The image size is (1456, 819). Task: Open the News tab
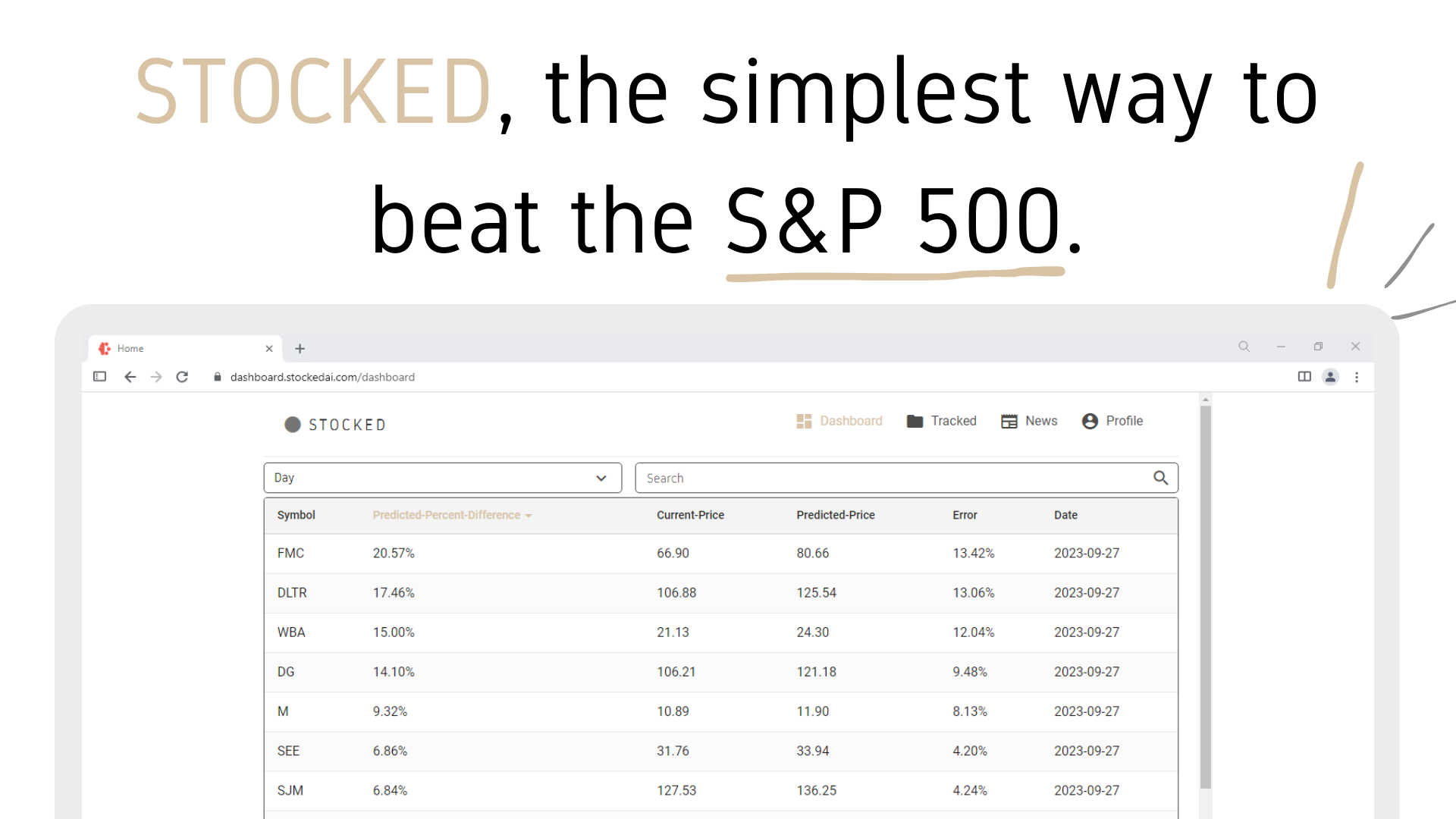[x=1028, y=420]
